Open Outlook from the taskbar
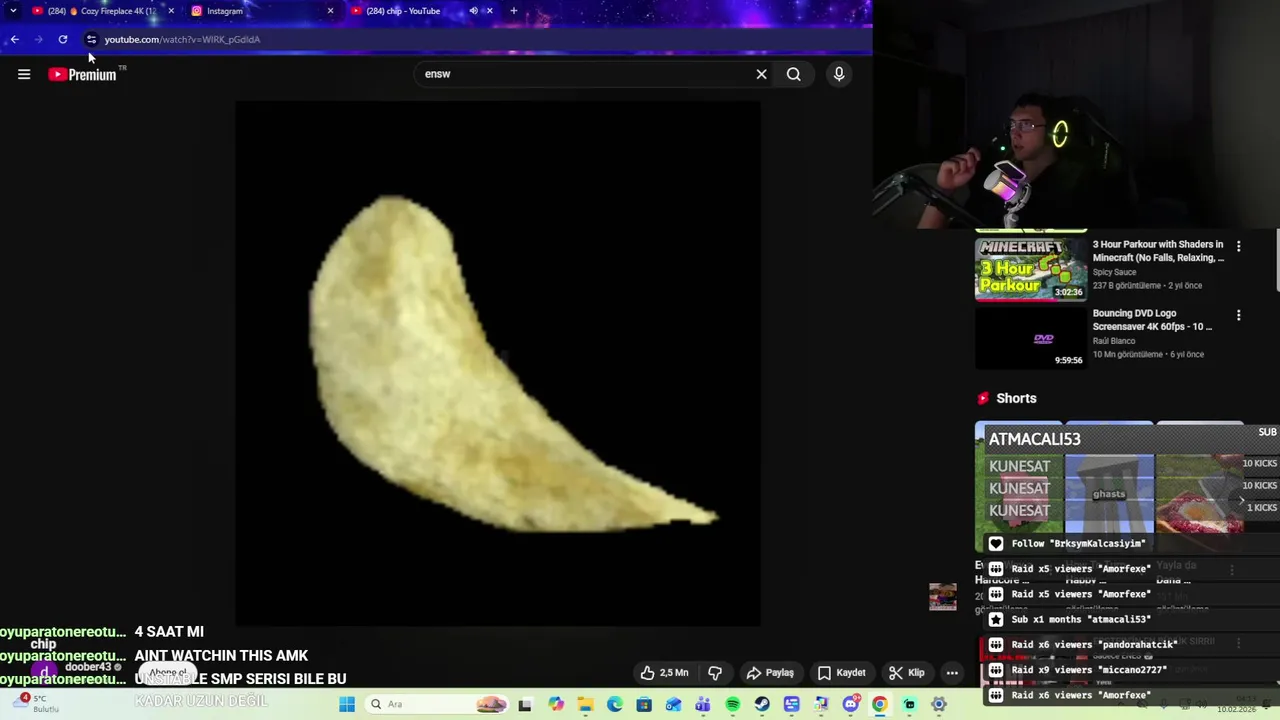The height and width of the screenshot is (720, 1280). tap(673, 704)
